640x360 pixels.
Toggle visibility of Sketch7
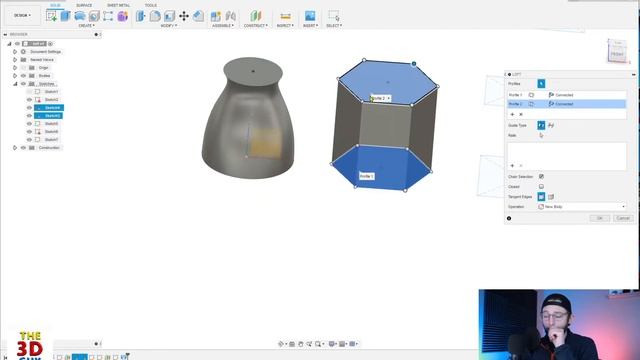click(x=29, y=140)
